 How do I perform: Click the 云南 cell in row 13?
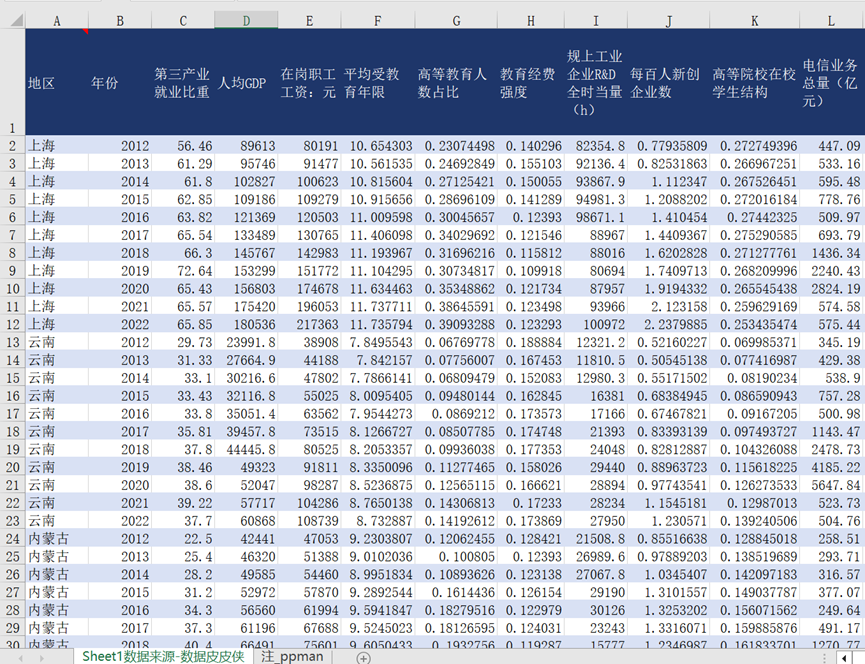[x=57, y=342]
